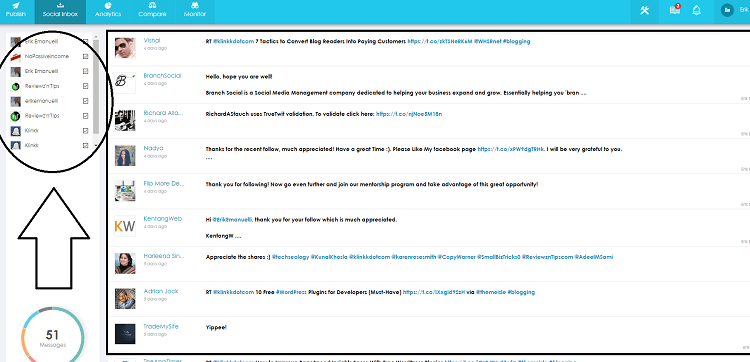Toggle the Erik Emanuelli checkbox just below NoPassiveIncome
The width and height of the screenshot is (750, 362).
86,71
